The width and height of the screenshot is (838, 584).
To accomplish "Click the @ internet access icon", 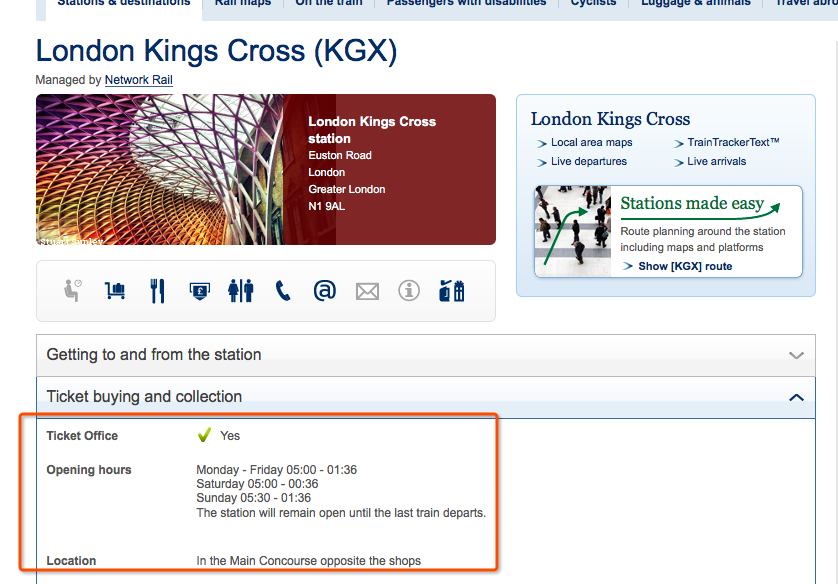I will coord(325,291).
